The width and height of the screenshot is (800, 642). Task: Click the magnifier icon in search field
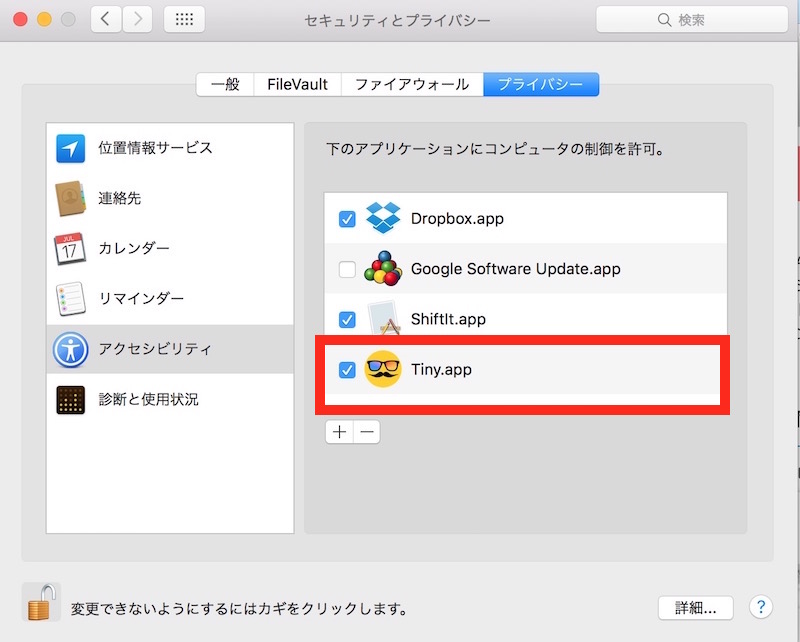(664, 20)
